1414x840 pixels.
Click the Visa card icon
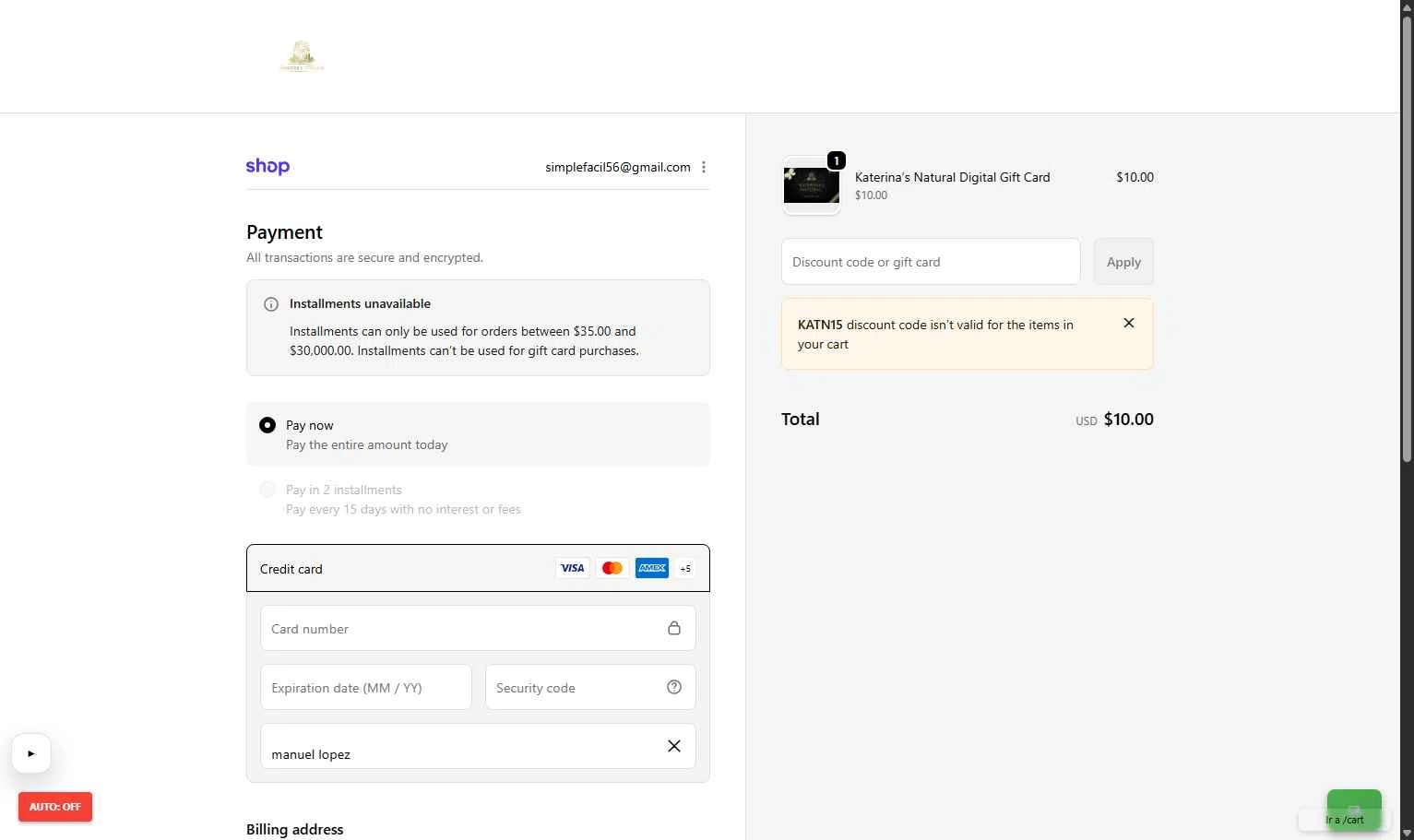pyautogui.click(x=572, y=568)
